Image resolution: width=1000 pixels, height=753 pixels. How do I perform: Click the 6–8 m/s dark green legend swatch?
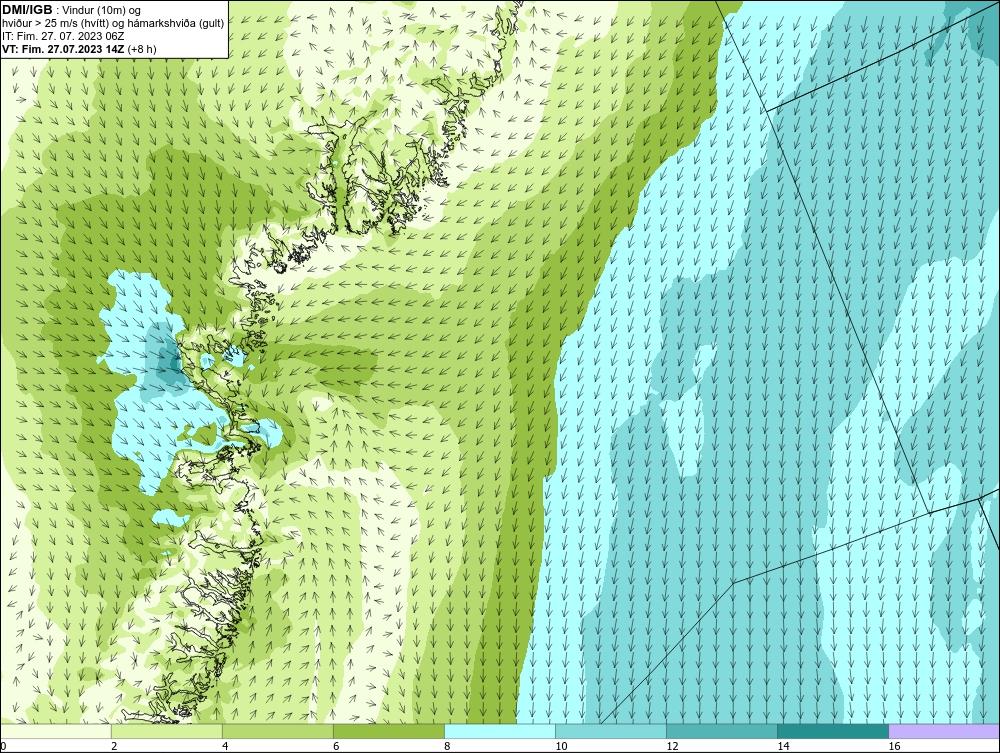click(388, 731)
